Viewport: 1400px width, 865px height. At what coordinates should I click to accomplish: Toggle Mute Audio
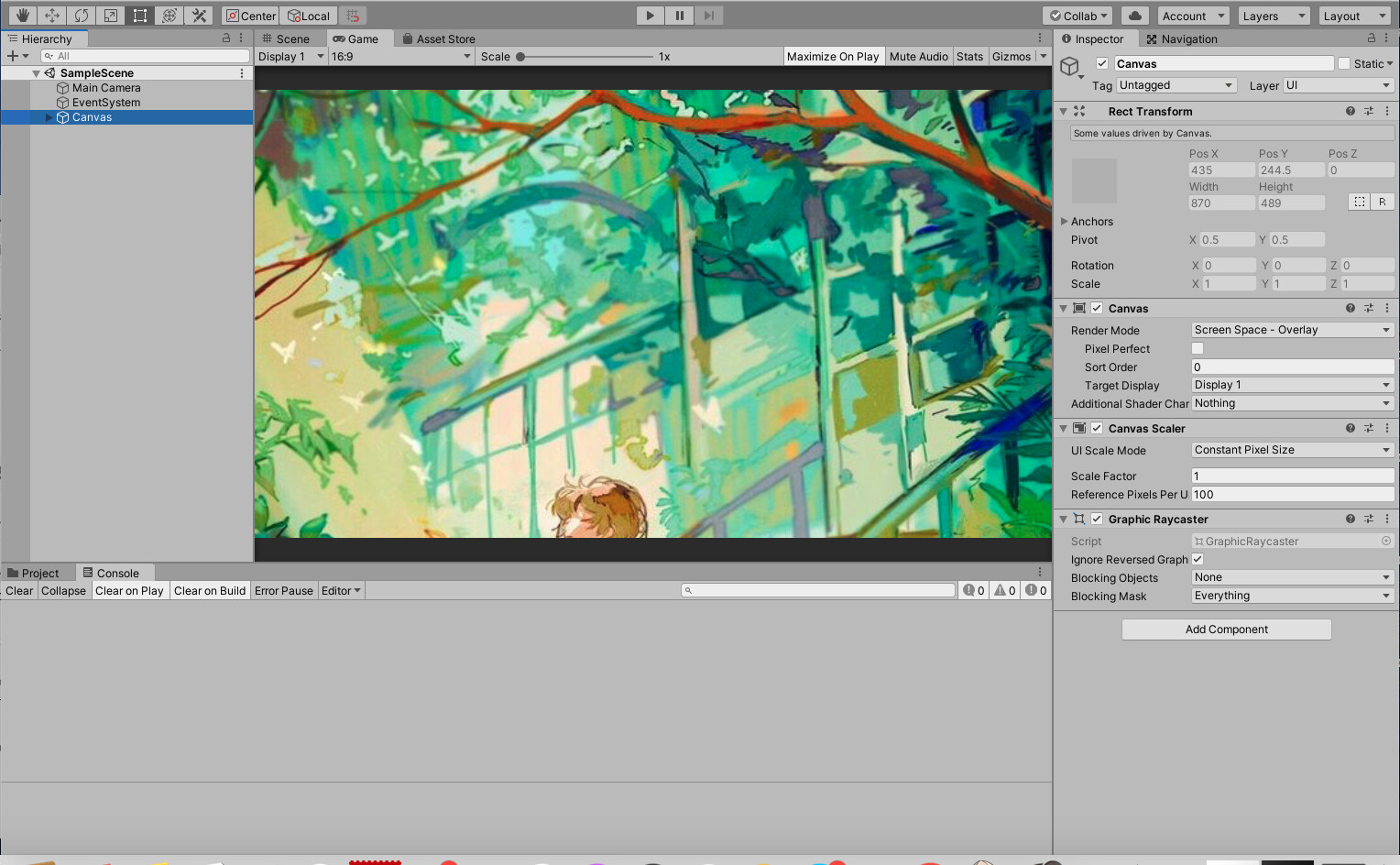(x=919, y=56)
